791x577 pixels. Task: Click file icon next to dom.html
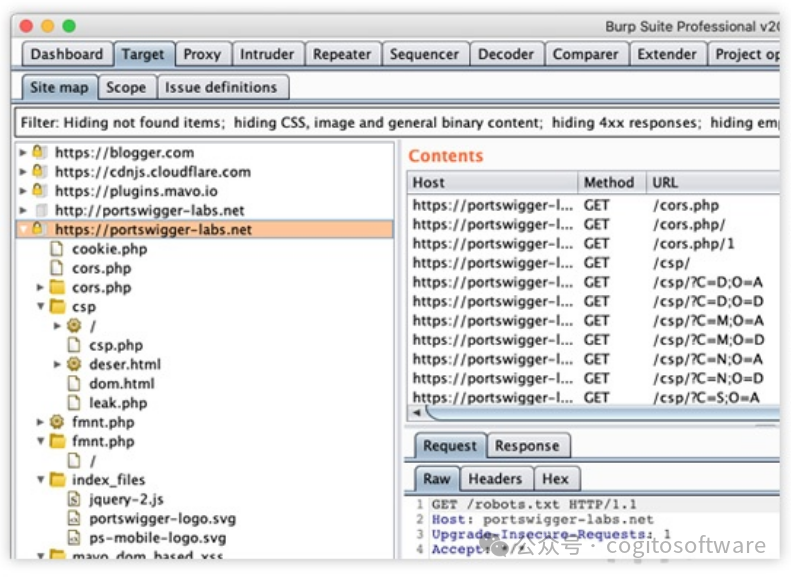pyautogui.click(x=74, y=383)
